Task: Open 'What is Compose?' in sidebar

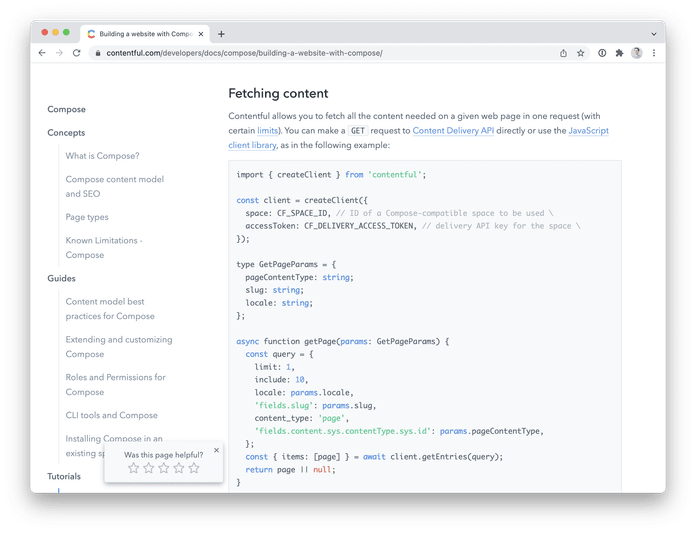Action: 102,156
